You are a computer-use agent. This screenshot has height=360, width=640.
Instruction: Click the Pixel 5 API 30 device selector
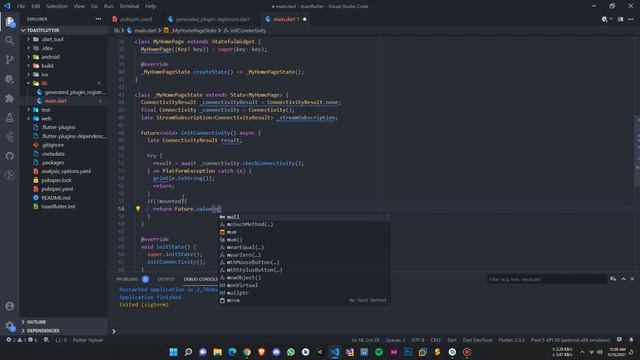570,340
